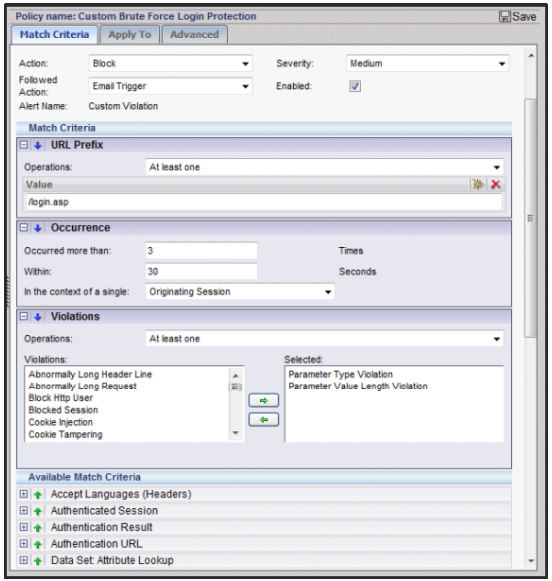Click the add new URL Prefix value icon
Image resolution: width=552 pixels, height=581 pixels.
[x=478, y=184]
